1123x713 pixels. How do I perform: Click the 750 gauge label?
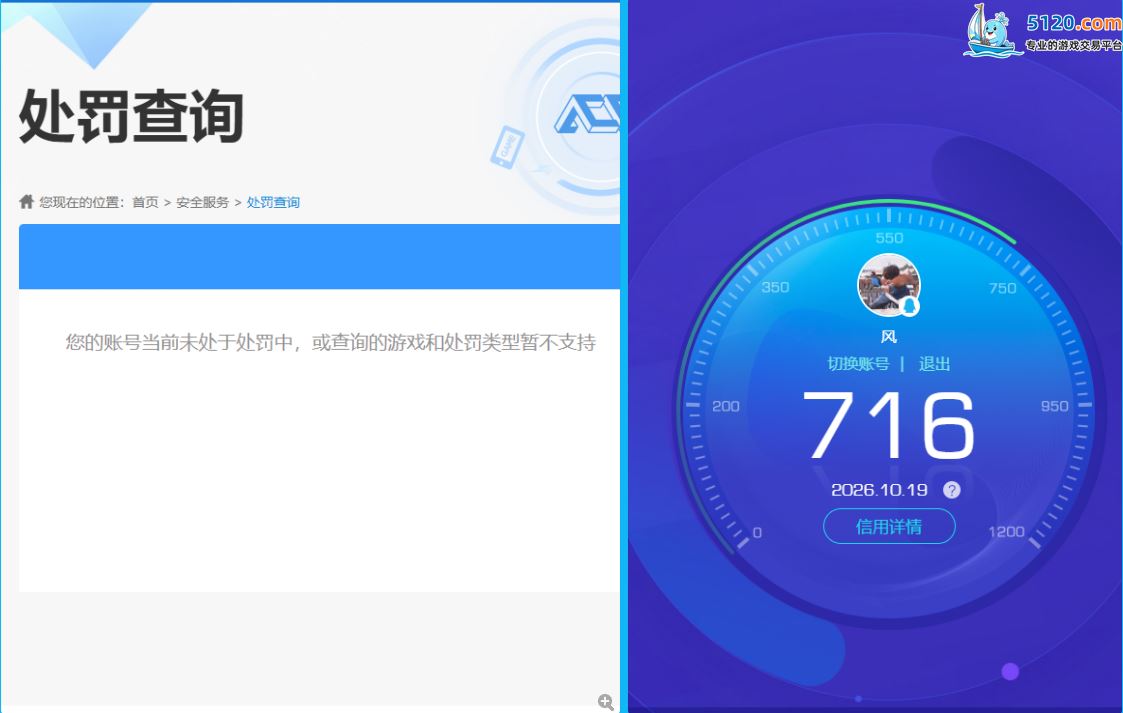(1002, 288)
